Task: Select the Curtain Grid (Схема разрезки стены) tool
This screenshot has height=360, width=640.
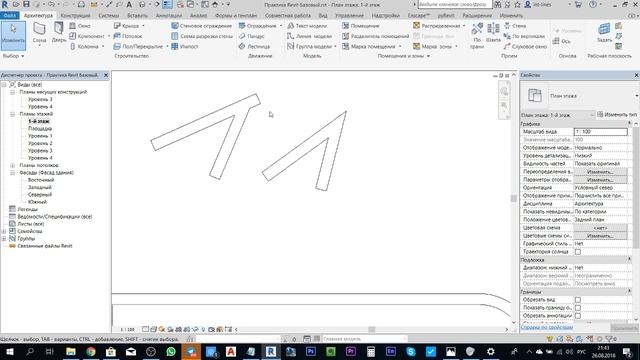Action: (x=202, y=36)
